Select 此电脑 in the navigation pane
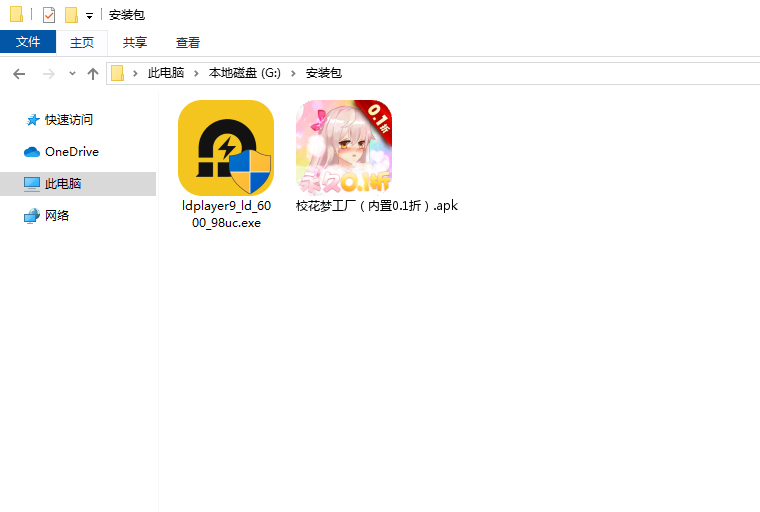 [x=78, y=184]
